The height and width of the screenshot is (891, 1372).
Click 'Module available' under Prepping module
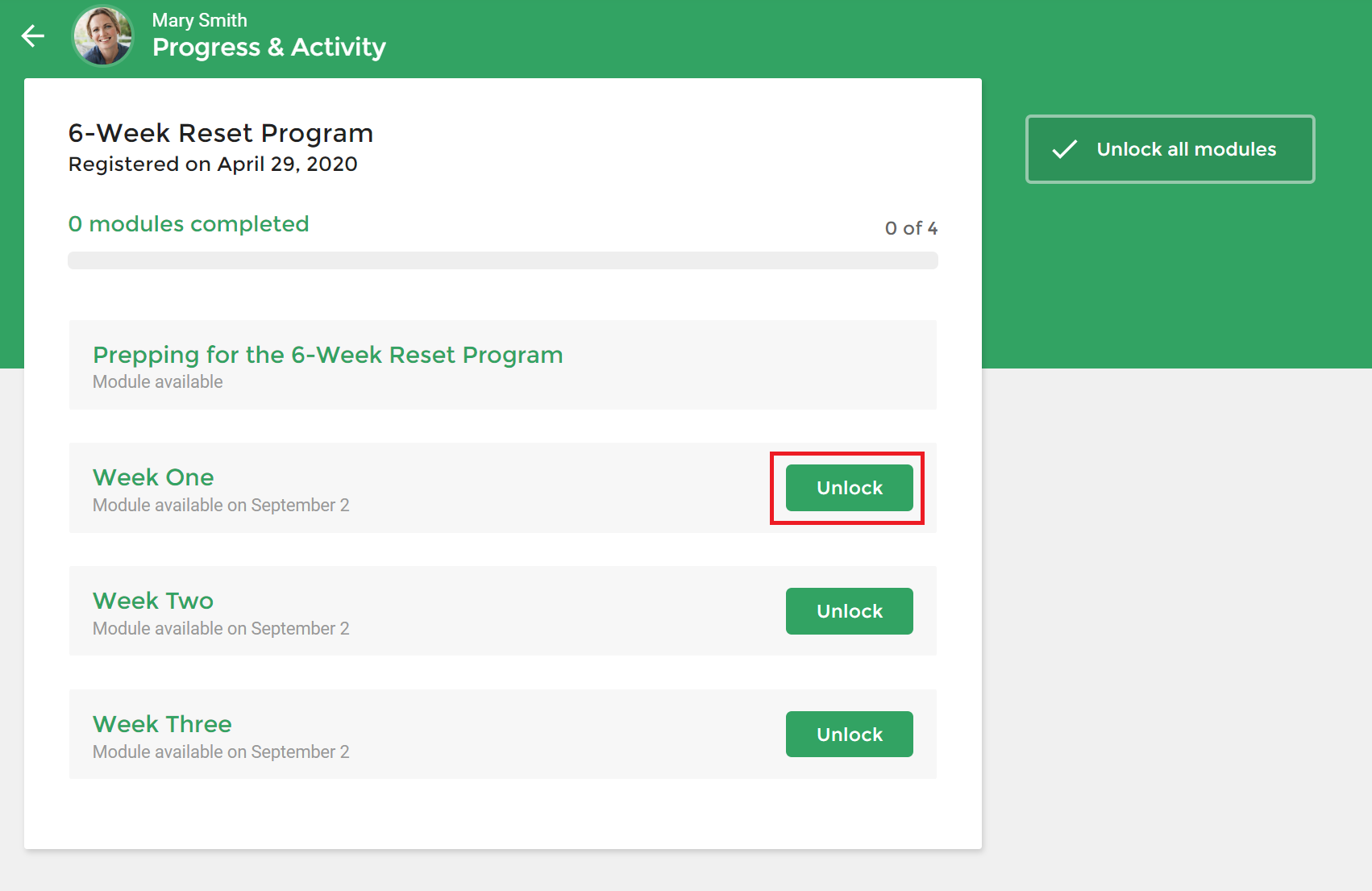[158, 382]
